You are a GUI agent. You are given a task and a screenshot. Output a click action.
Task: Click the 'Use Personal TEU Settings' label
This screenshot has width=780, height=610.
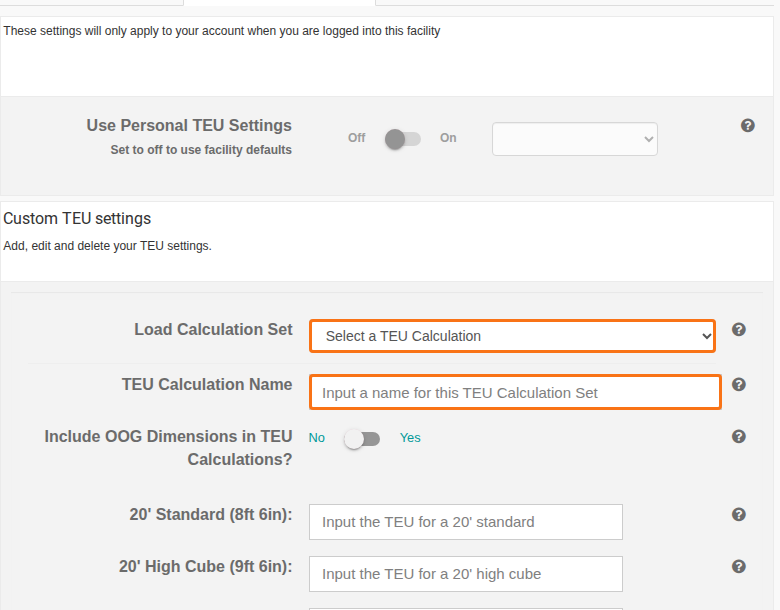pyautogui.click(x=189, y=125)
